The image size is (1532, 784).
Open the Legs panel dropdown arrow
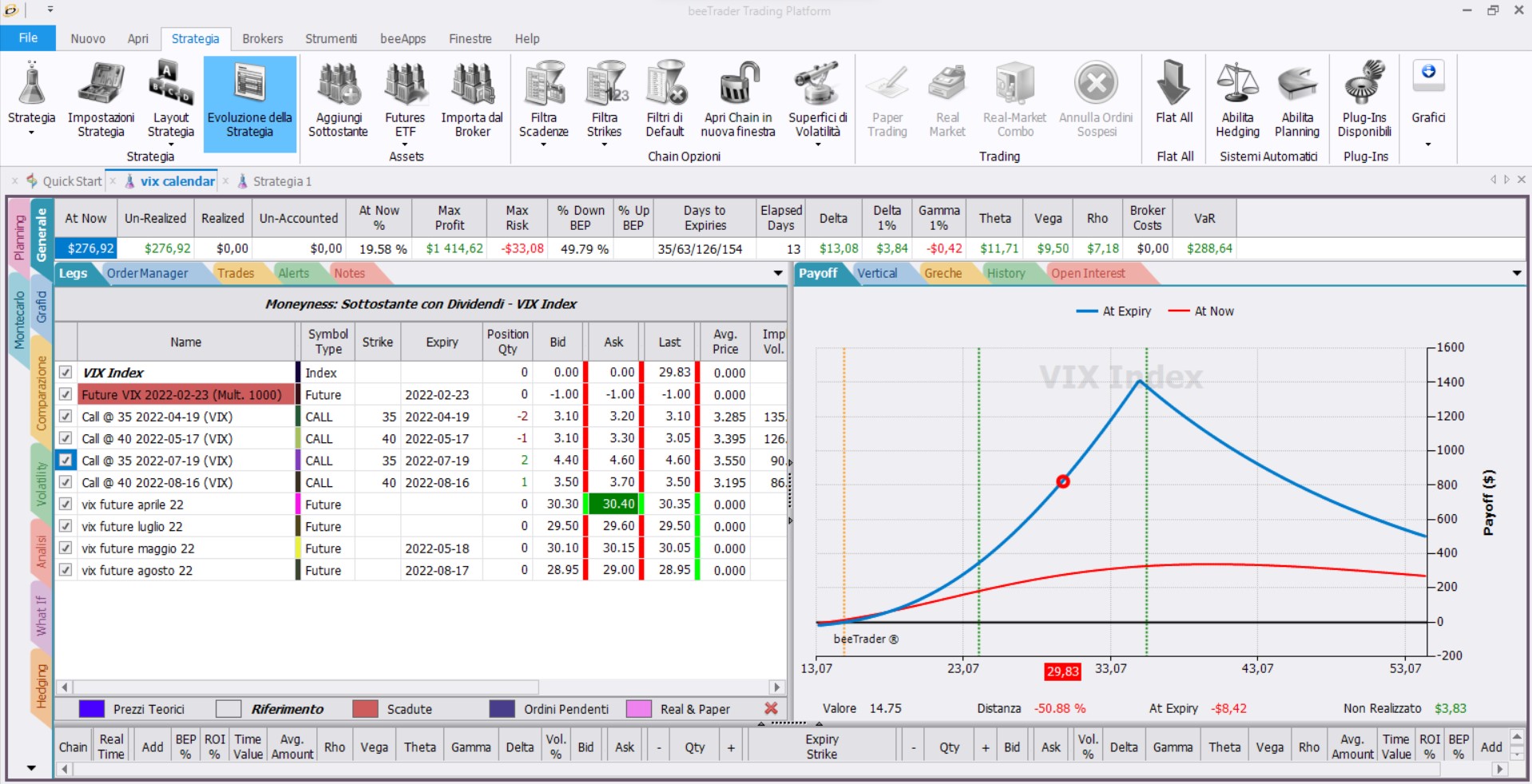(778, 273)
